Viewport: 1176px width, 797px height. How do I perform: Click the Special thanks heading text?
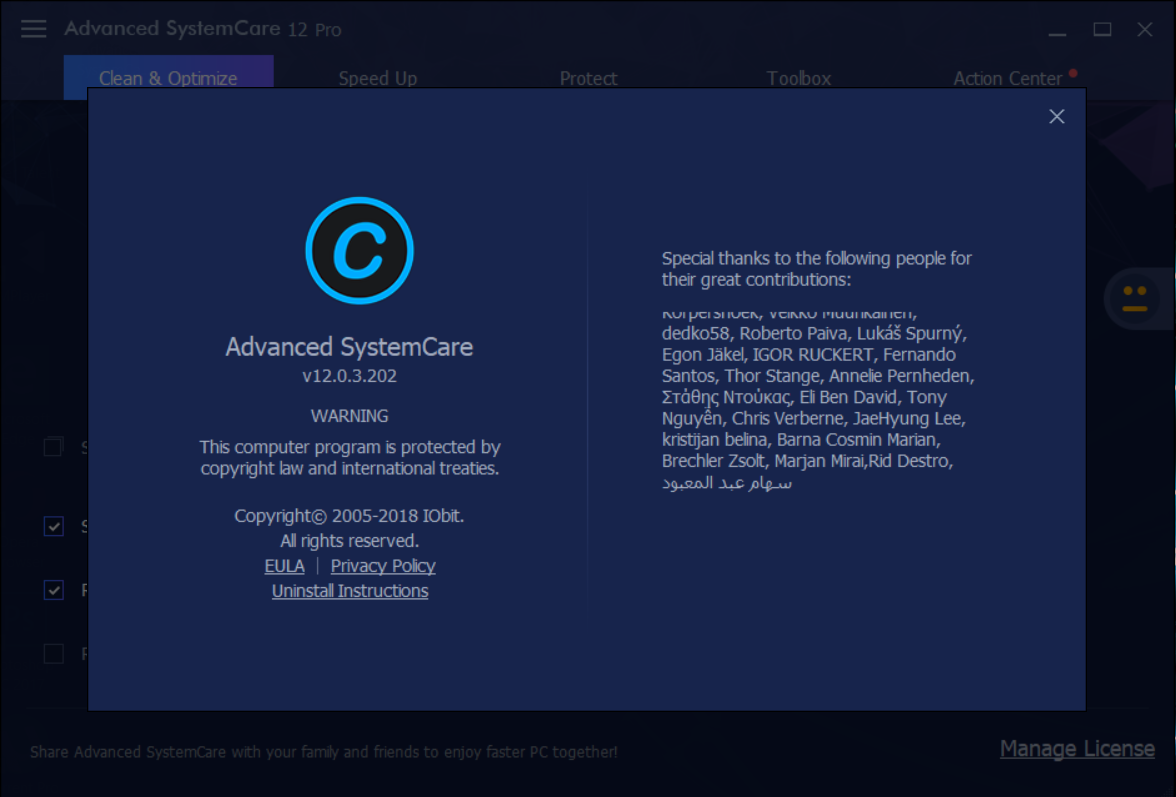[x=816, y=269]
